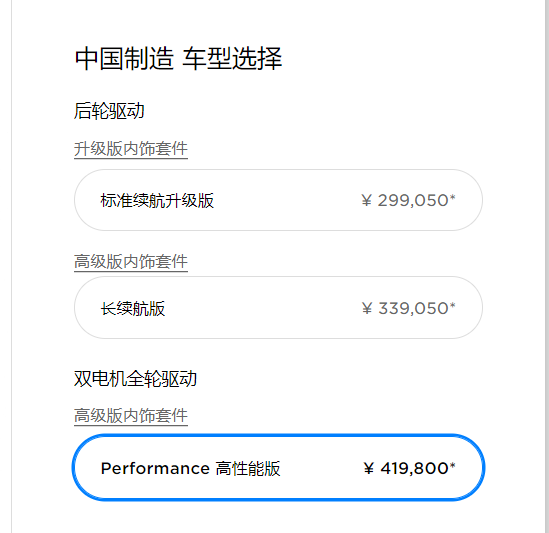
Task: Click the yen symbol before 339,050
Action: (x=367, y=309)
